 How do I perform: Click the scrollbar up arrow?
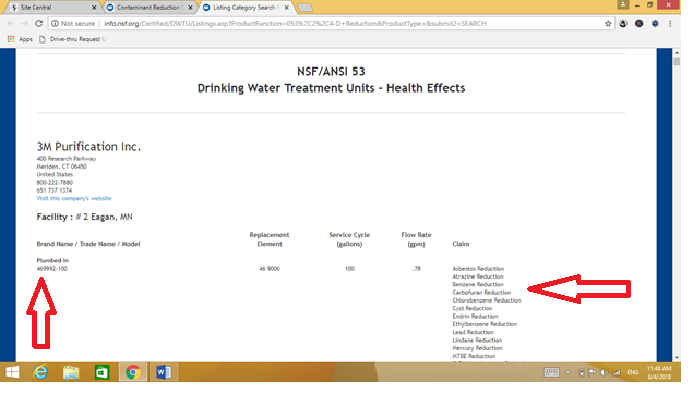[x=677, y=52]
